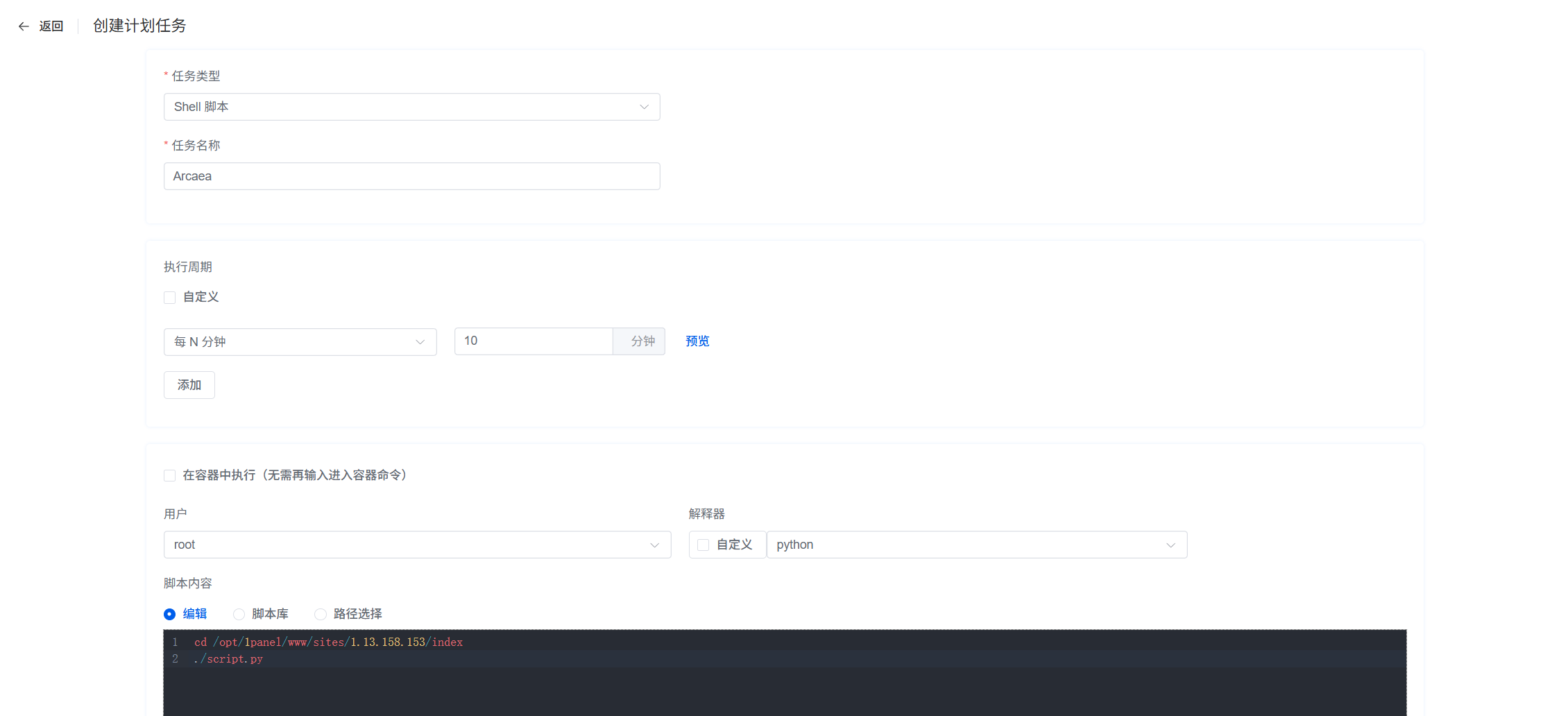Viewport: 1568px width, 716px height.
Task: Tick the 在容器中执行 checkbox
Action: [170, 475]
